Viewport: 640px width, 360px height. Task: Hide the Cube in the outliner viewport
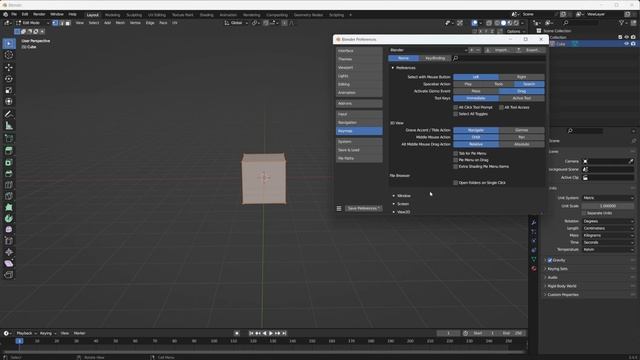tap(627, 44)
